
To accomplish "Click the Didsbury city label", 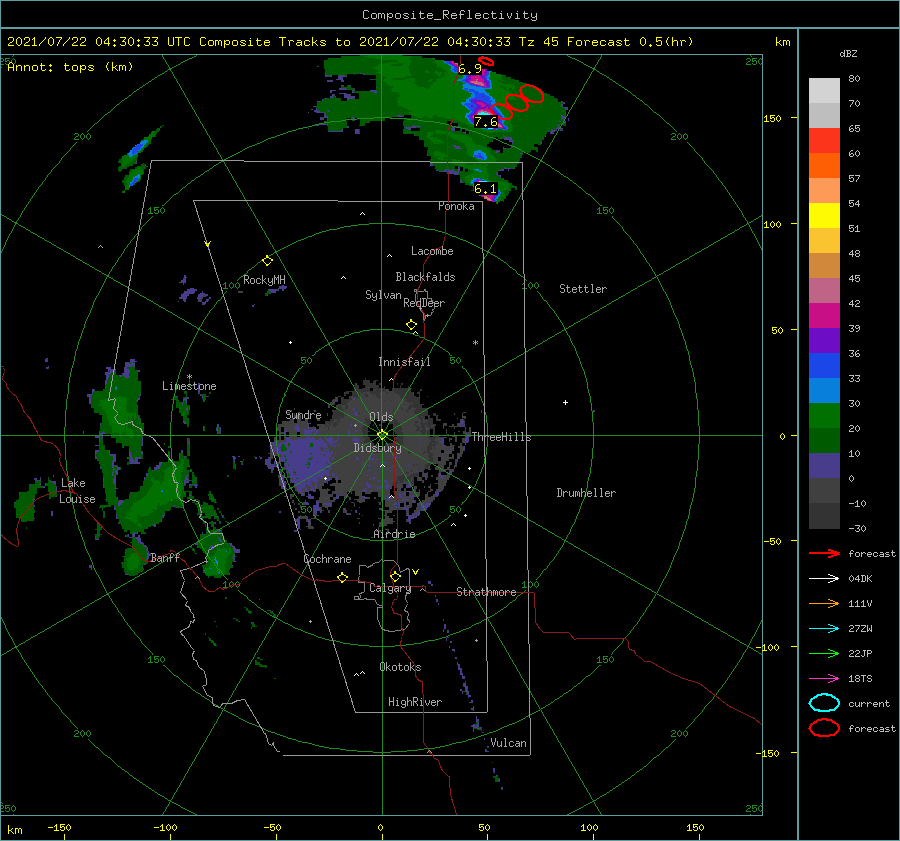I will [377, 448].
